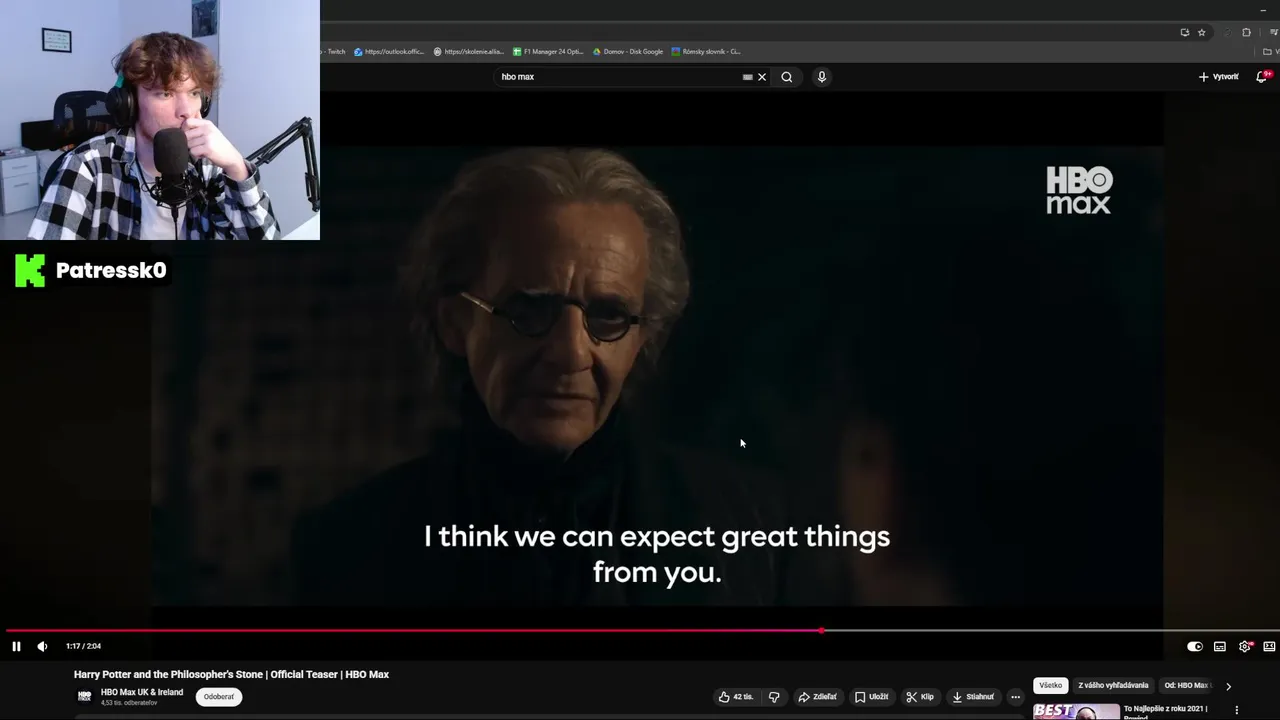
Task: Open the player settings gear
Action: pyautogui.click(x=1245, y=647)
